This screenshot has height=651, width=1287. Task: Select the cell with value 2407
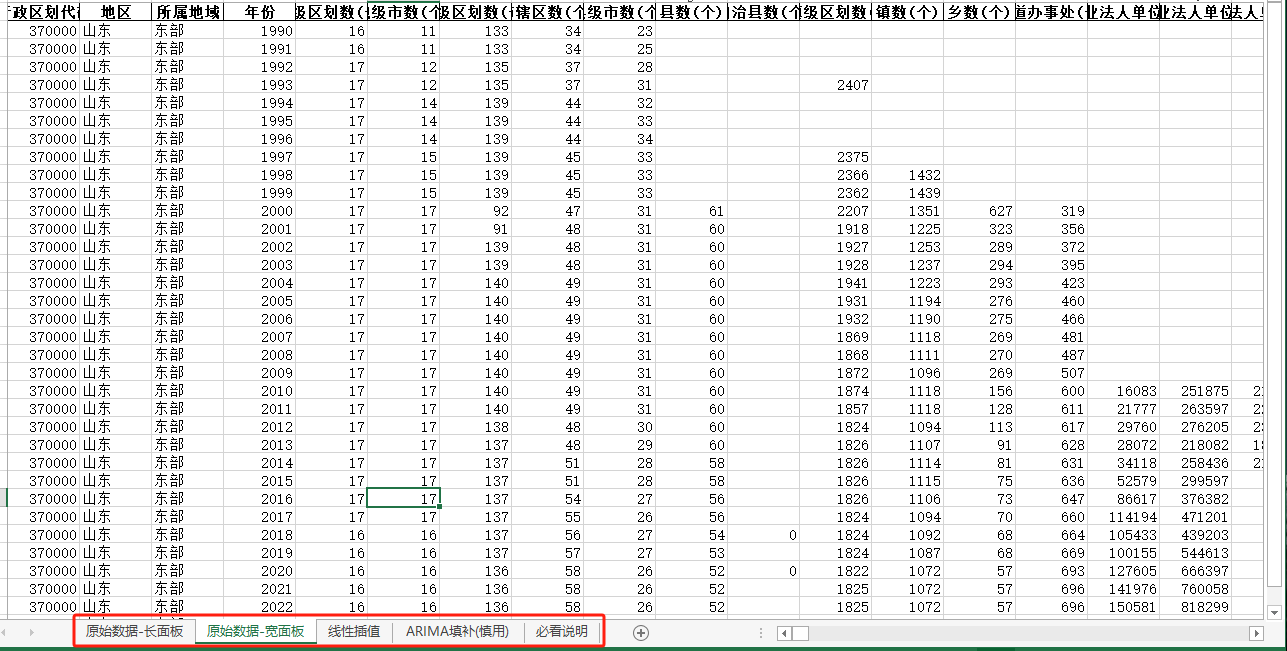point(835,85)
